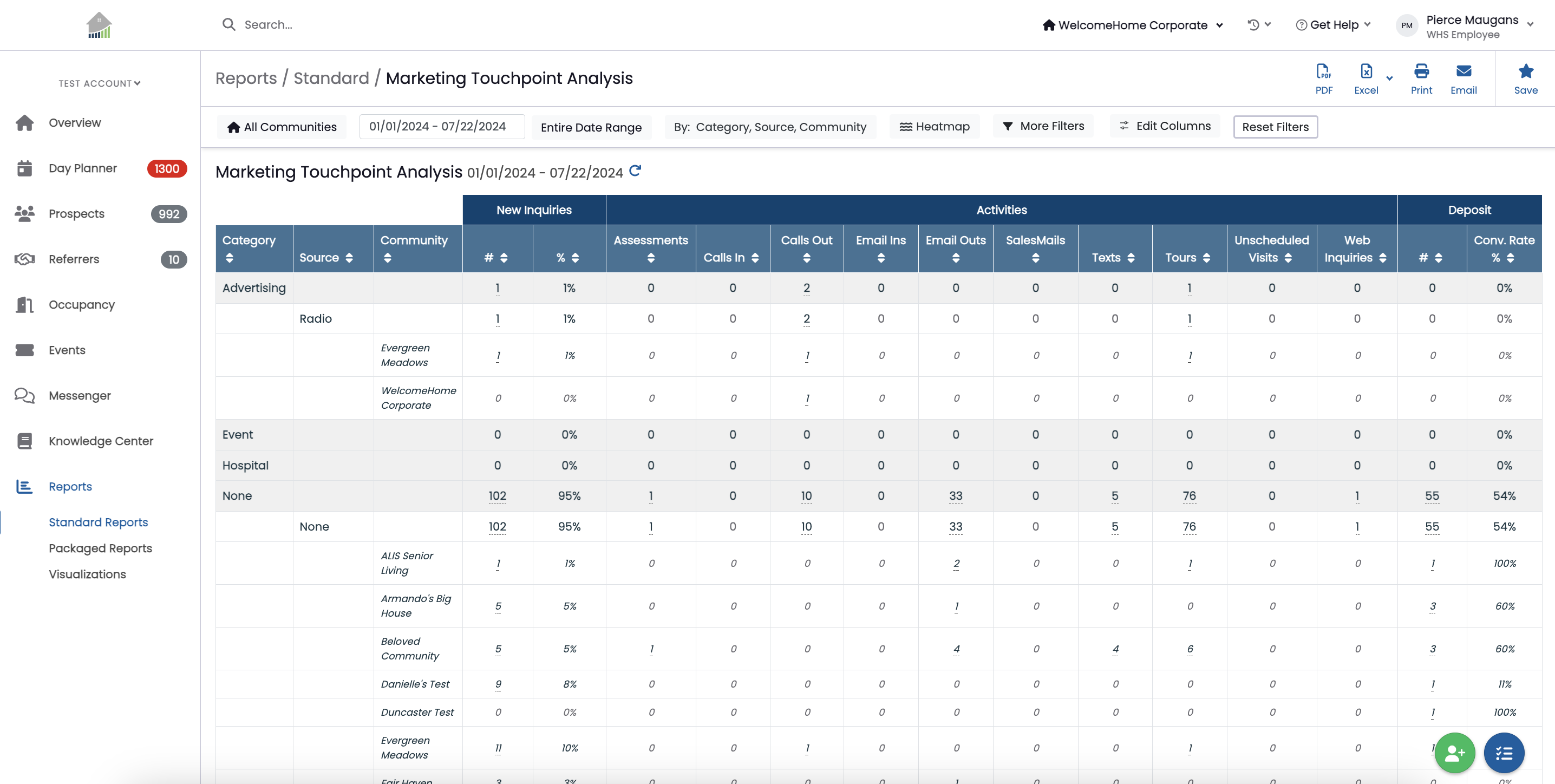This screenshot has height=784, width=1555.
Task: Open the Excel export options arrow
Action: [x=1389, y=78]
